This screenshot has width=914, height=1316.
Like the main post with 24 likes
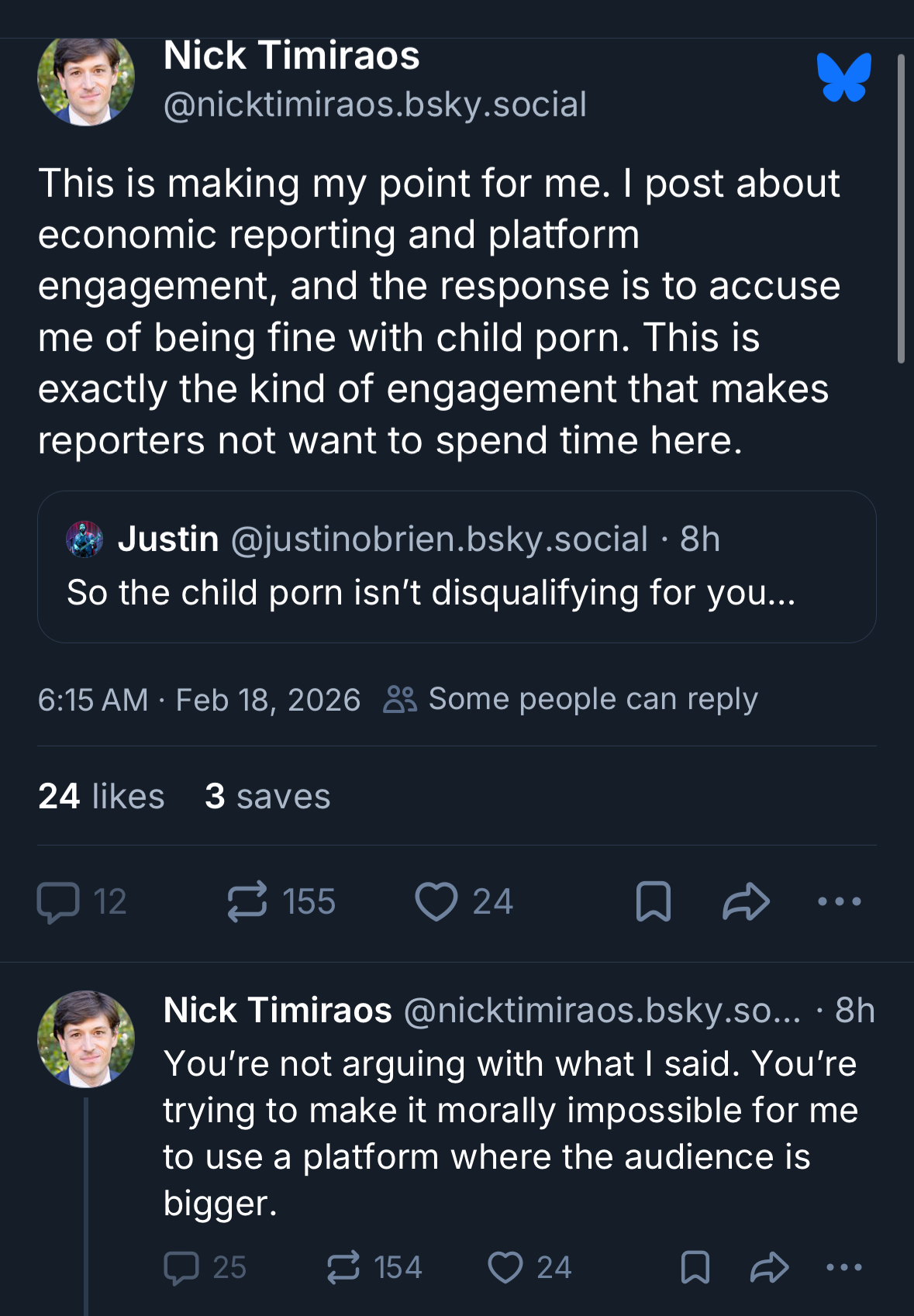(x=436, y=902)
